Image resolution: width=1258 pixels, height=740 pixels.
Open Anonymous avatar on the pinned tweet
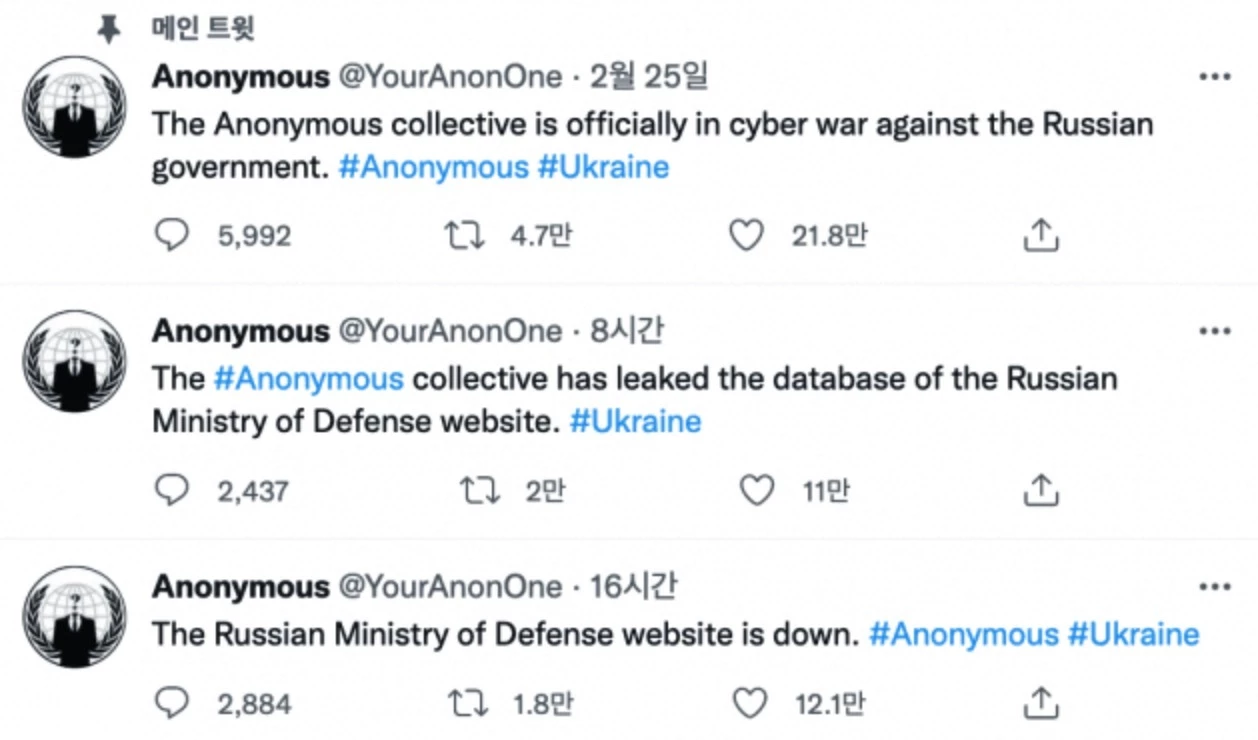[x=76, y=108]
